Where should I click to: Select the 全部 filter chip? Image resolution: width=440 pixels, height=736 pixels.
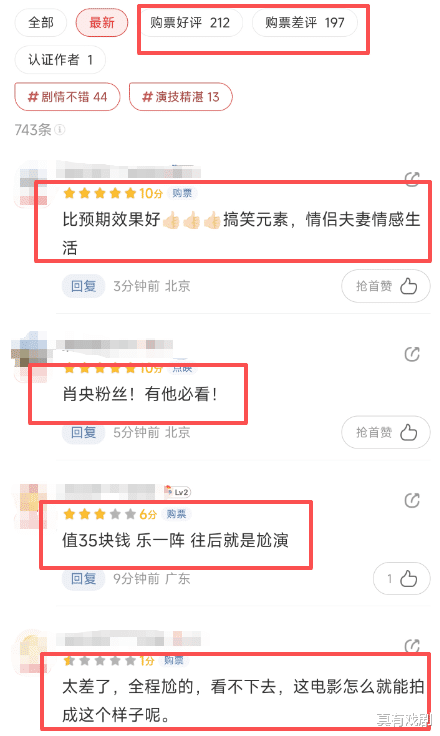(41, 23)
